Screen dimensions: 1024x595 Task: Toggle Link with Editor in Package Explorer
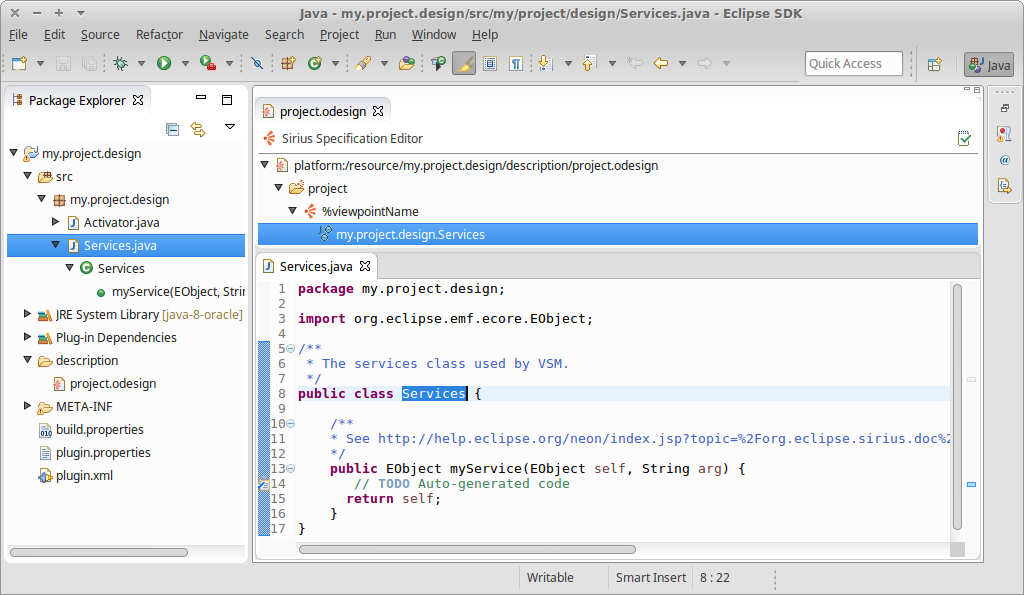coord(198,129)
